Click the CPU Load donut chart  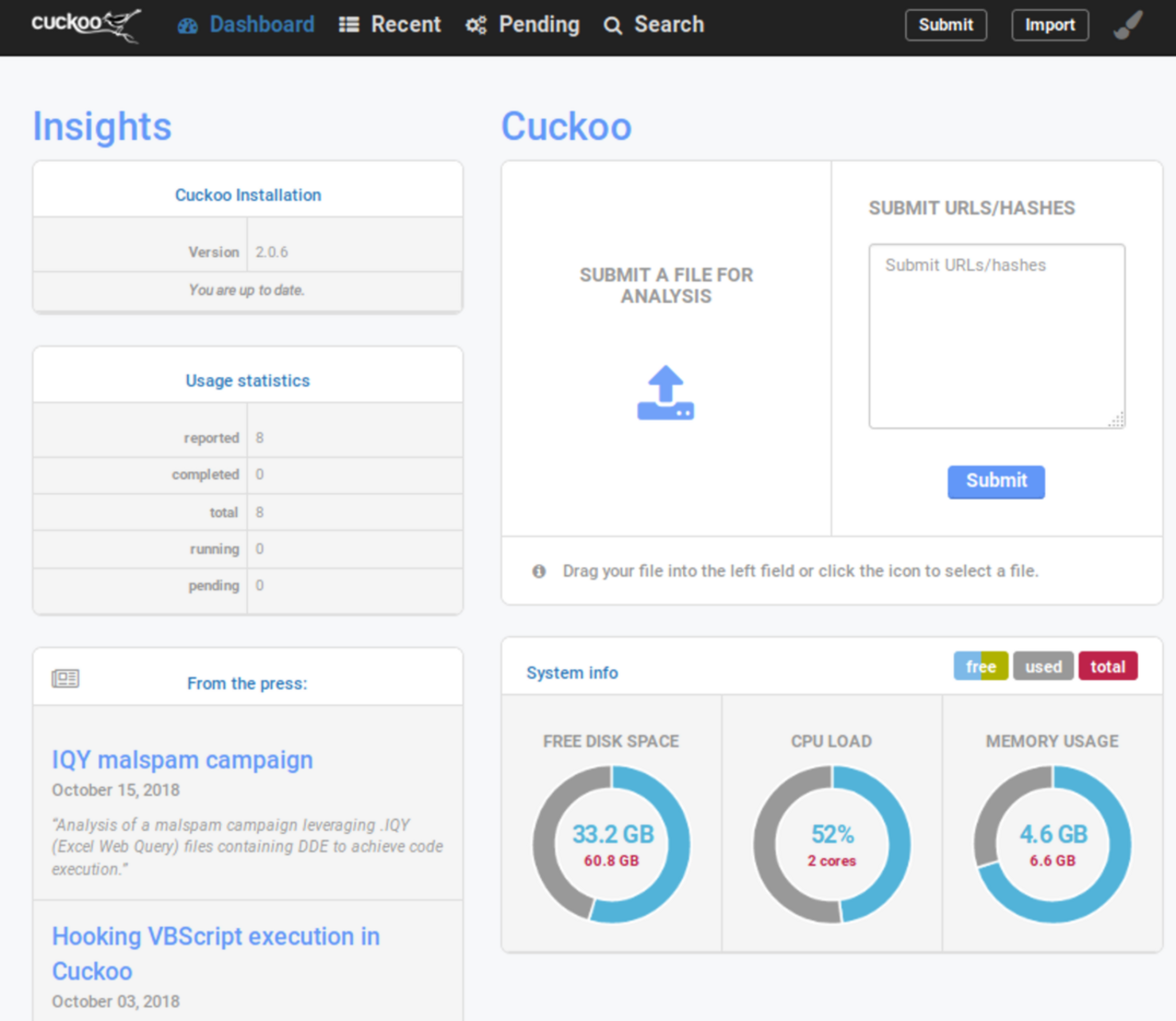click(x=831, y=845)
